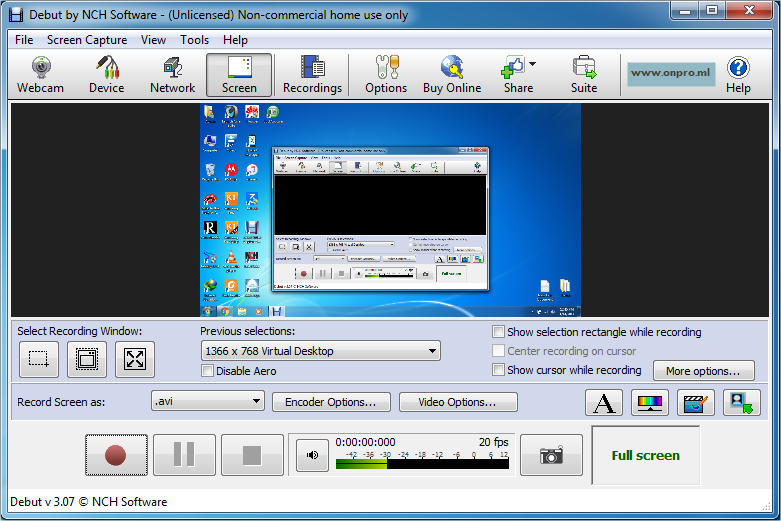
Task: Click the www.onpro.ml banner link
Action: [x=671, y=74]
